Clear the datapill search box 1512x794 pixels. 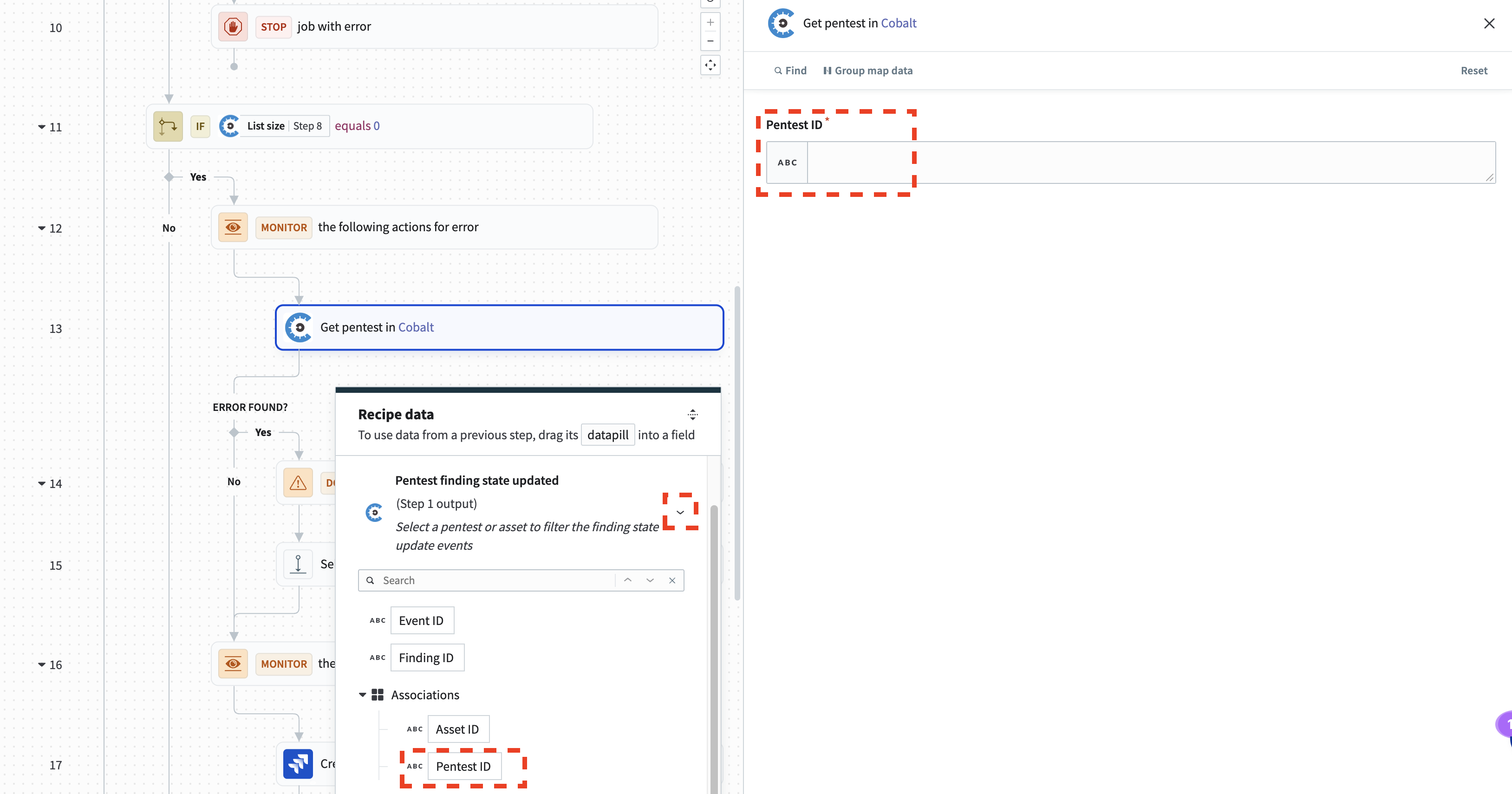(x=672, y=580)
